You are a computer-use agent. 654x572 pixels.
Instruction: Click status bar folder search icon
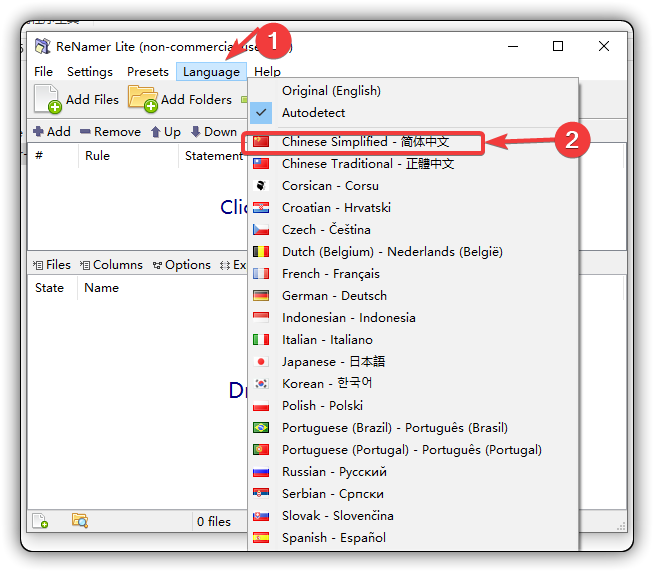coord(80,521)
